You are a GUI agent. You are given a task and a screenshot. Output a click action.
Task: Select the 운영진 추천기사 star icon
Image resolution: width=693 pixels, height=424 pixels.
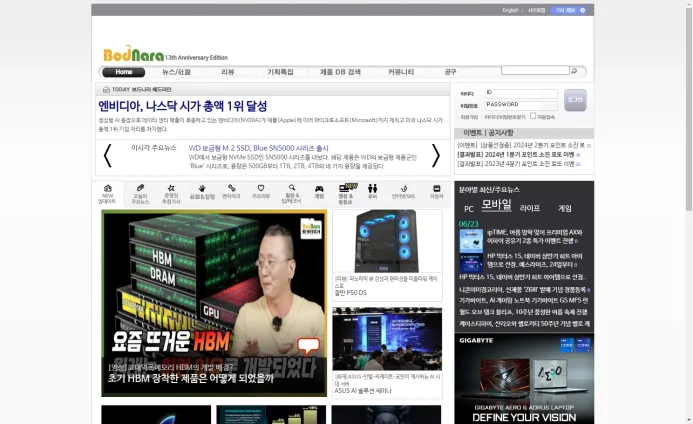point(171,194)
